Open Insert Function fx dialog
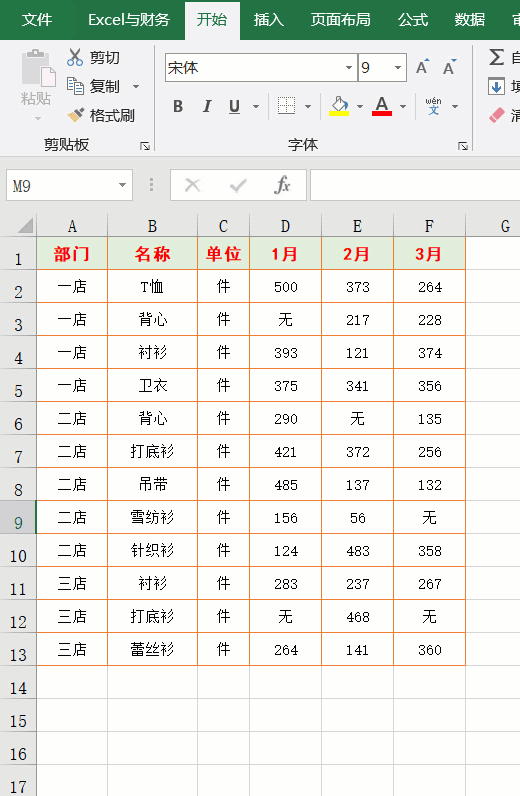Viewport: 520px width, 796px height. coord(282,185)
